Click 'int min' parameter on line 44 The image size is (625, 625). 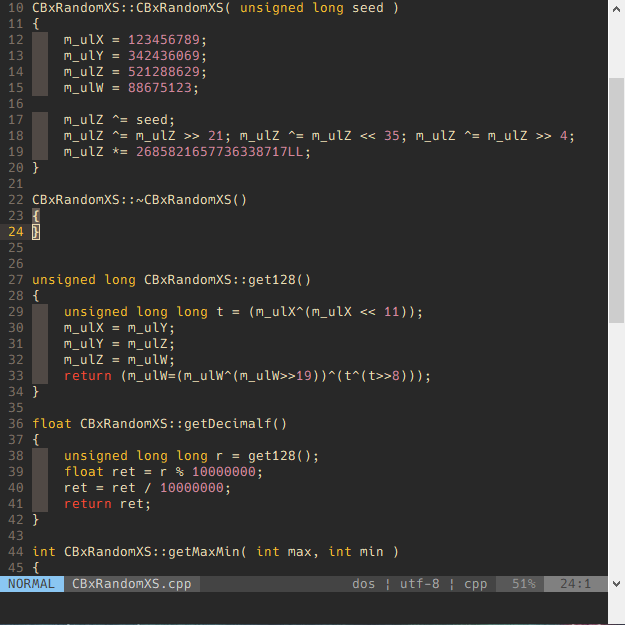pos(356,551)
